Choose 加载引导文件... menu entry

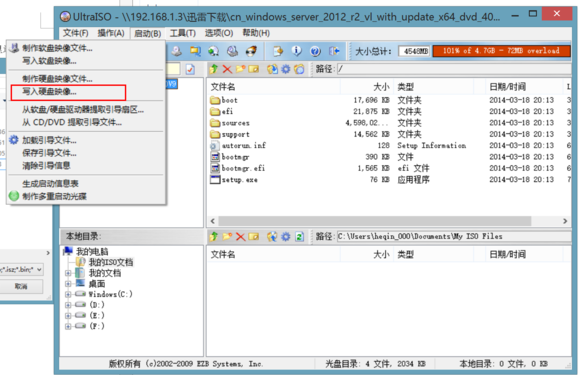[x=86, y=140]
